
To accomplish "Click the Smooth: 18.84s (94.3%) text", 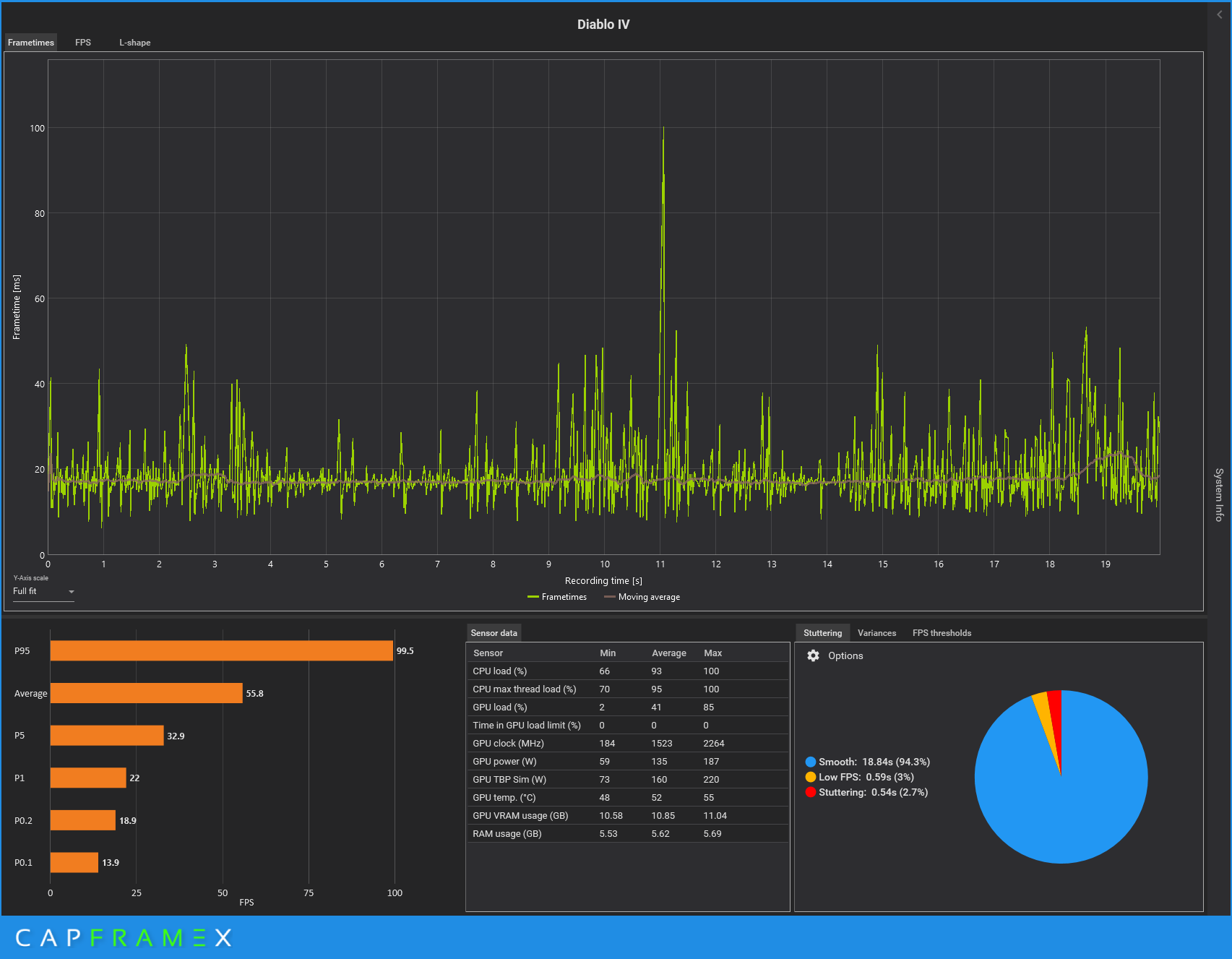I will pos(874,762).
